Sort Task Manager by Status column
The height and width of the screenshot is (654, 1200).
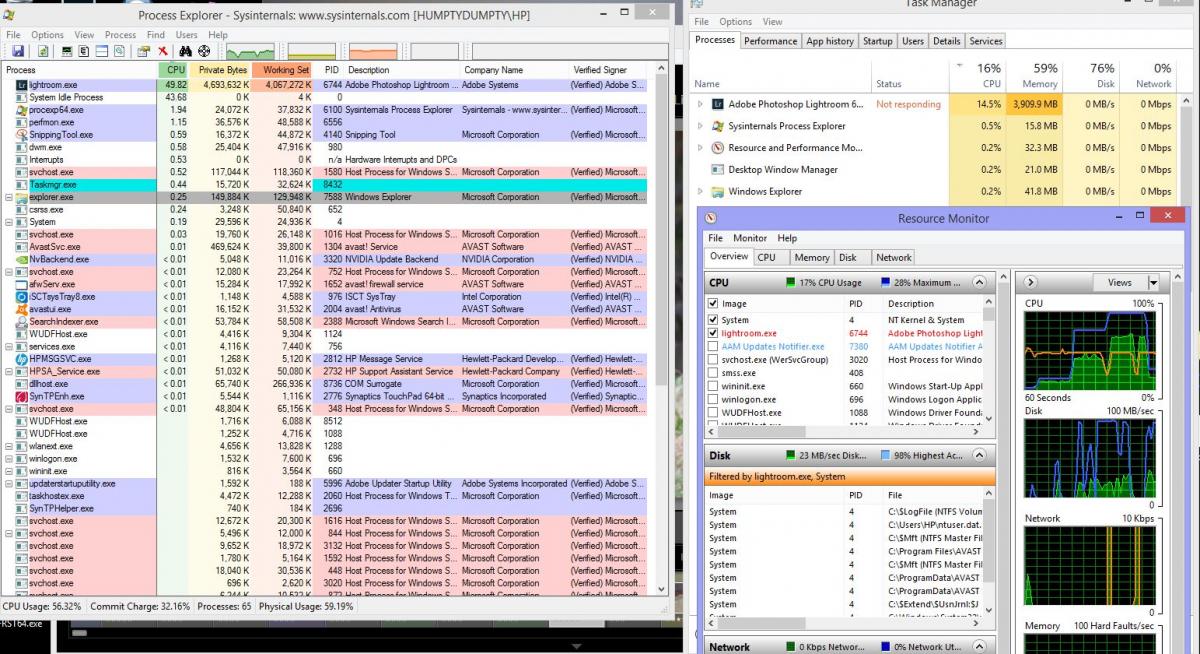[x=910, y=76]
